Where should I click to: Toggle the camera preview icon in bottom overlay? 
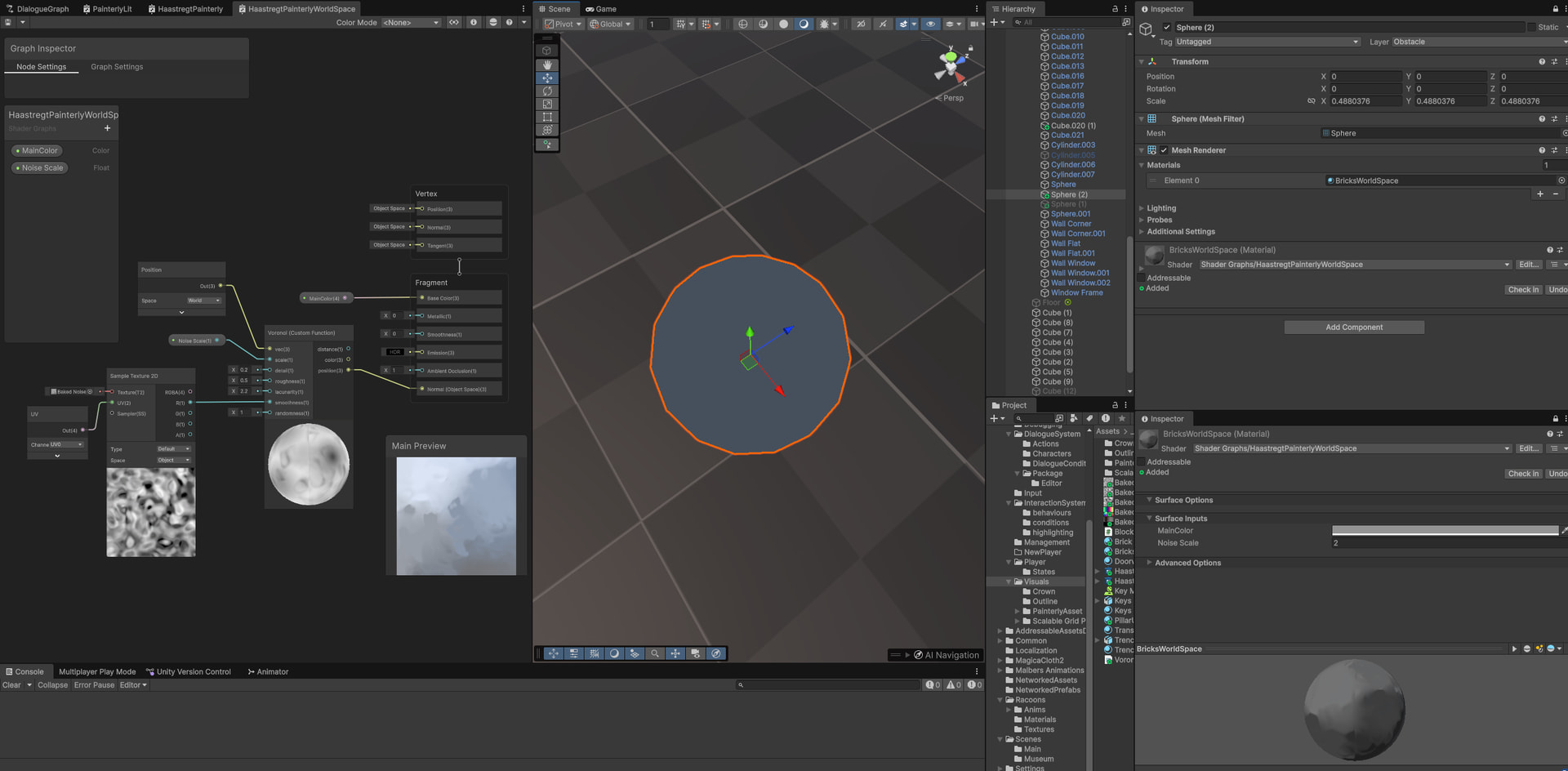click(x=695, y=653)
